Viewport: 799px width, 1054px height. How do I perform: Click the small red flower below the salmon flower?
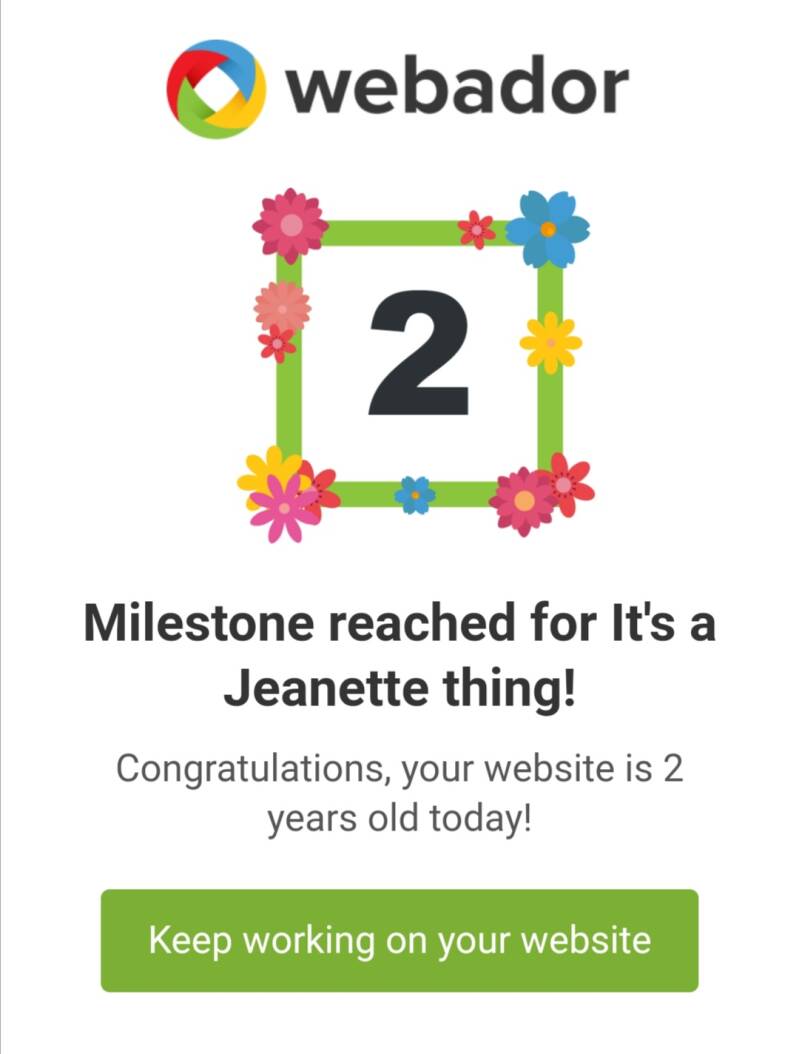click(277, 344)
